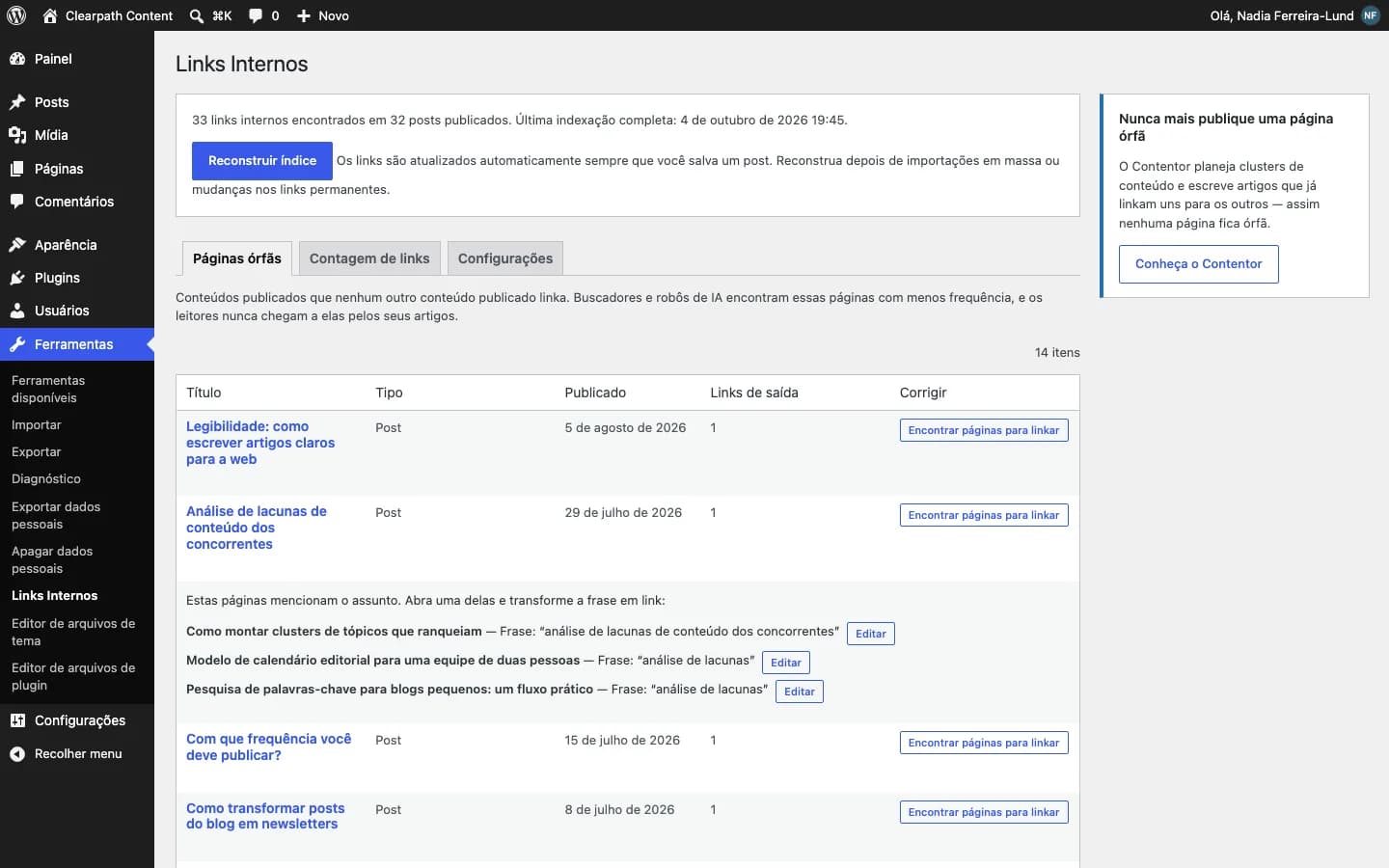Click the Posts pushpin icon
Image resolution: width=1389 pixels, height=868 pixels.
coord(17,102)
